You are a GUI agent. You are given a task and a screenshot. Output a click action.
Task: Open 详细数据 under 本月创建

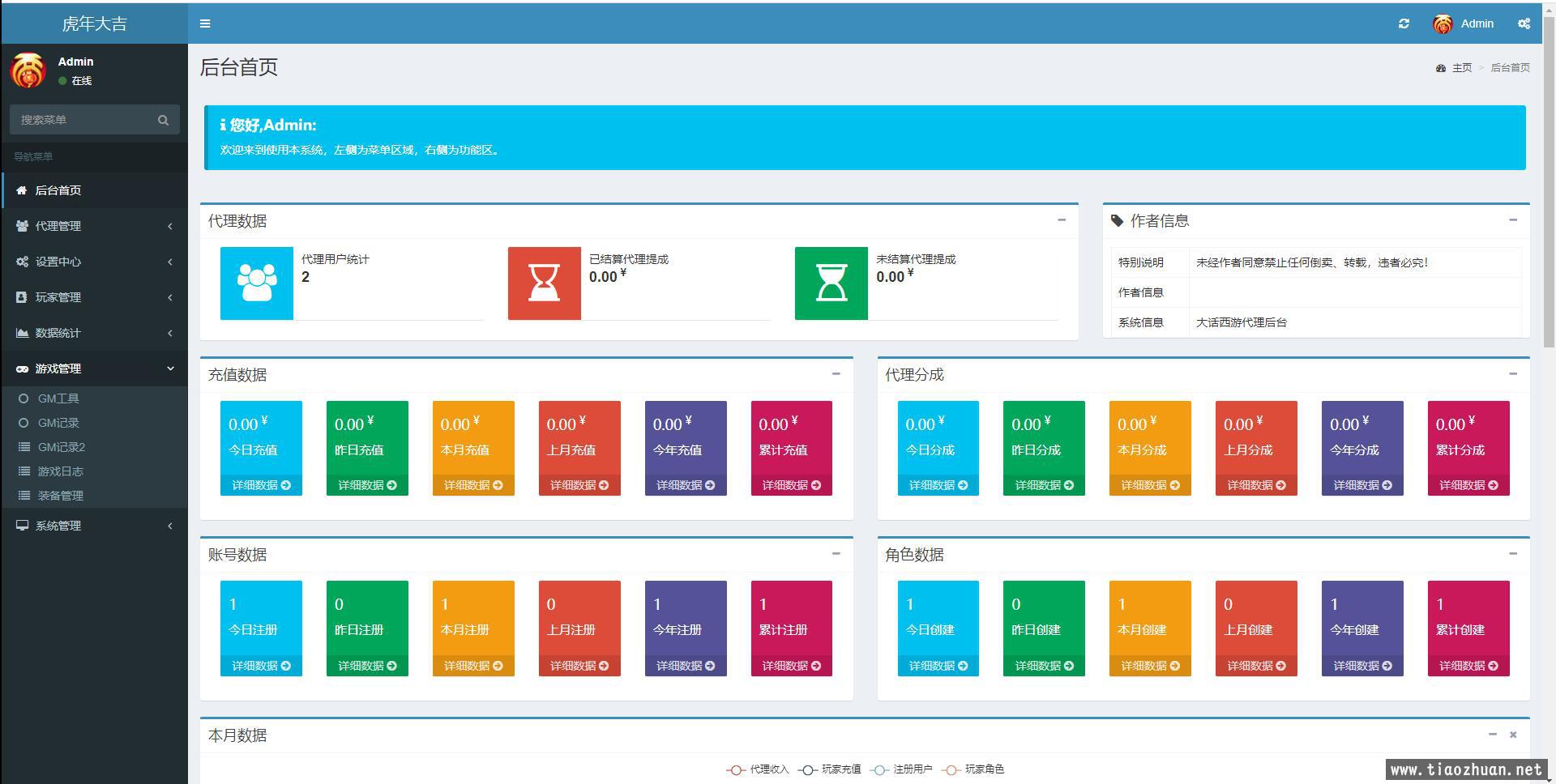click(1150, 666)
